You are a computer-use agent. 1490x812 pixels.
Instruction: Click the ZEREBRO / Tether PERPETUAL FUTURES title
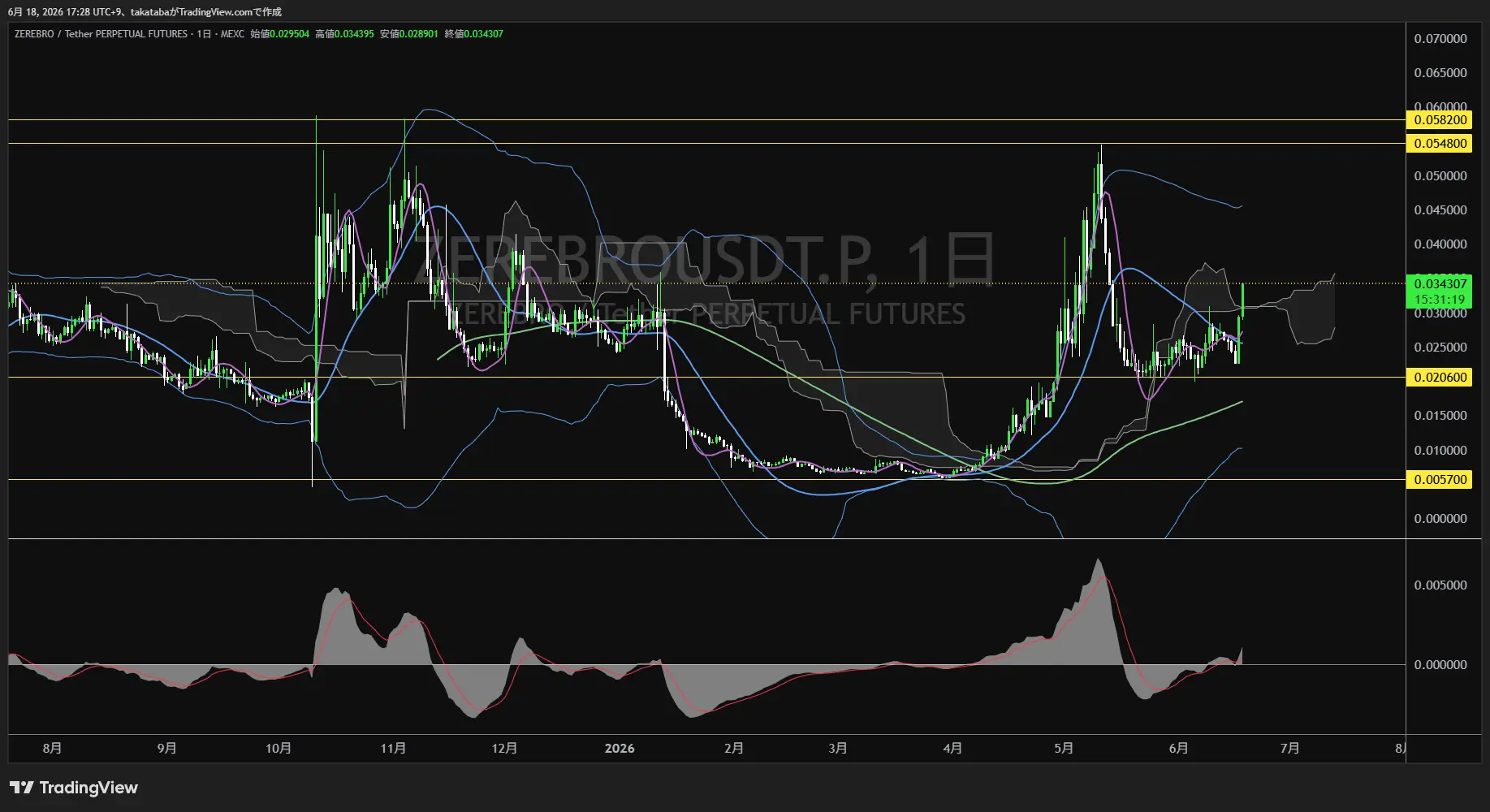coord(101,34)
